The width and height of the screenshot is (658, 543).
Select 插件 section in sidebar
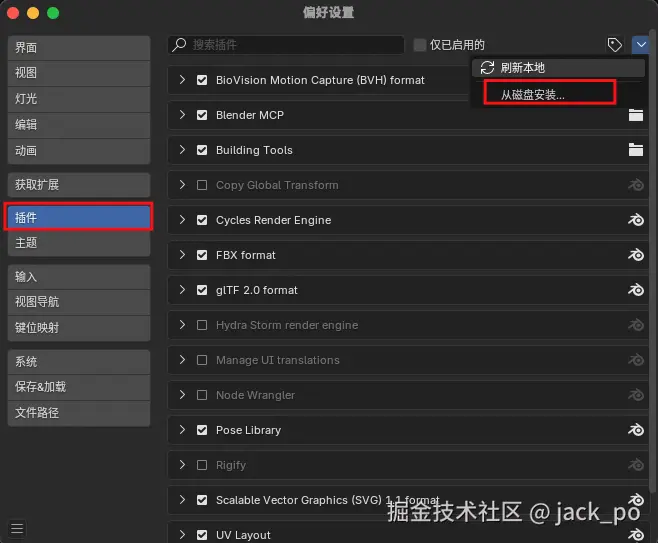(79, 217)
